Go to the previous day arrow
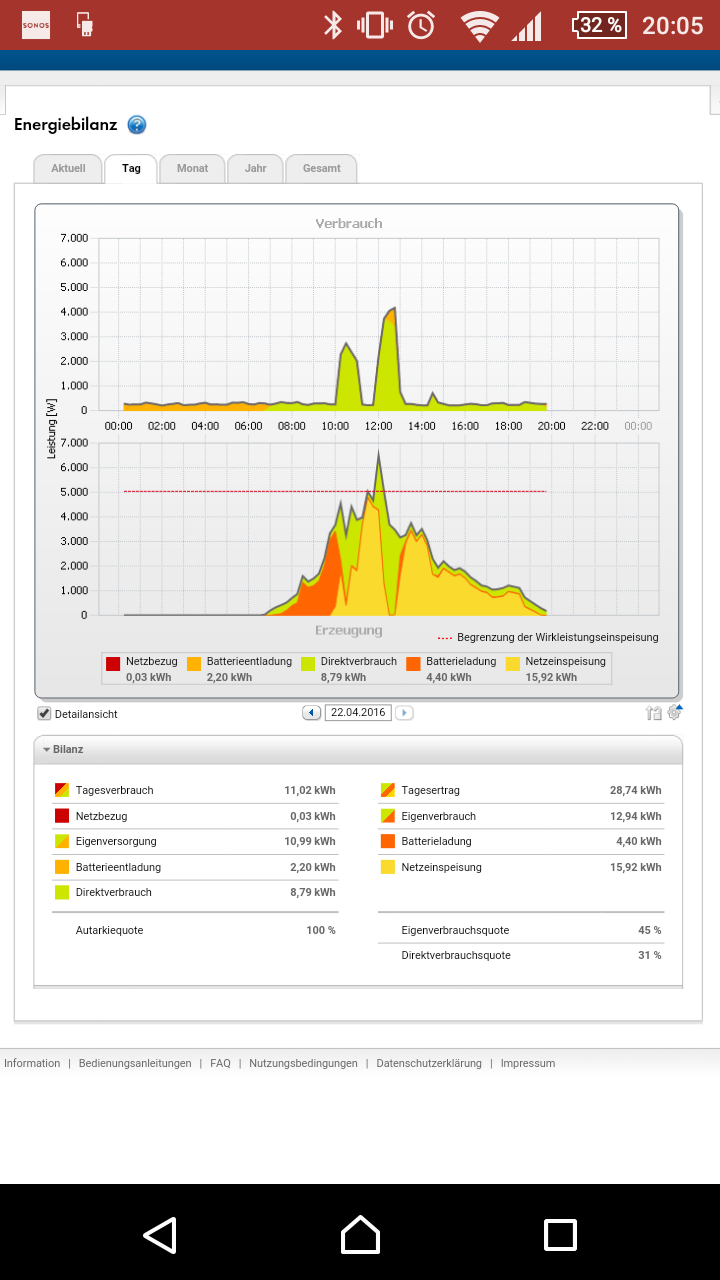 [311, 713]
